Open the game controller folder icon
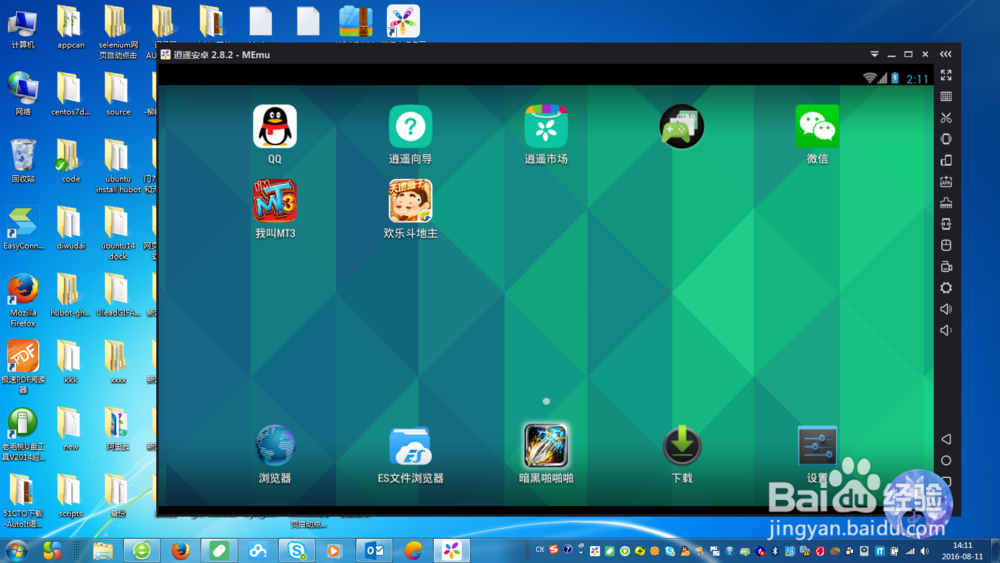Image resolution: width=1000 pixels, height=563 pixels. [x=682, y=127]
